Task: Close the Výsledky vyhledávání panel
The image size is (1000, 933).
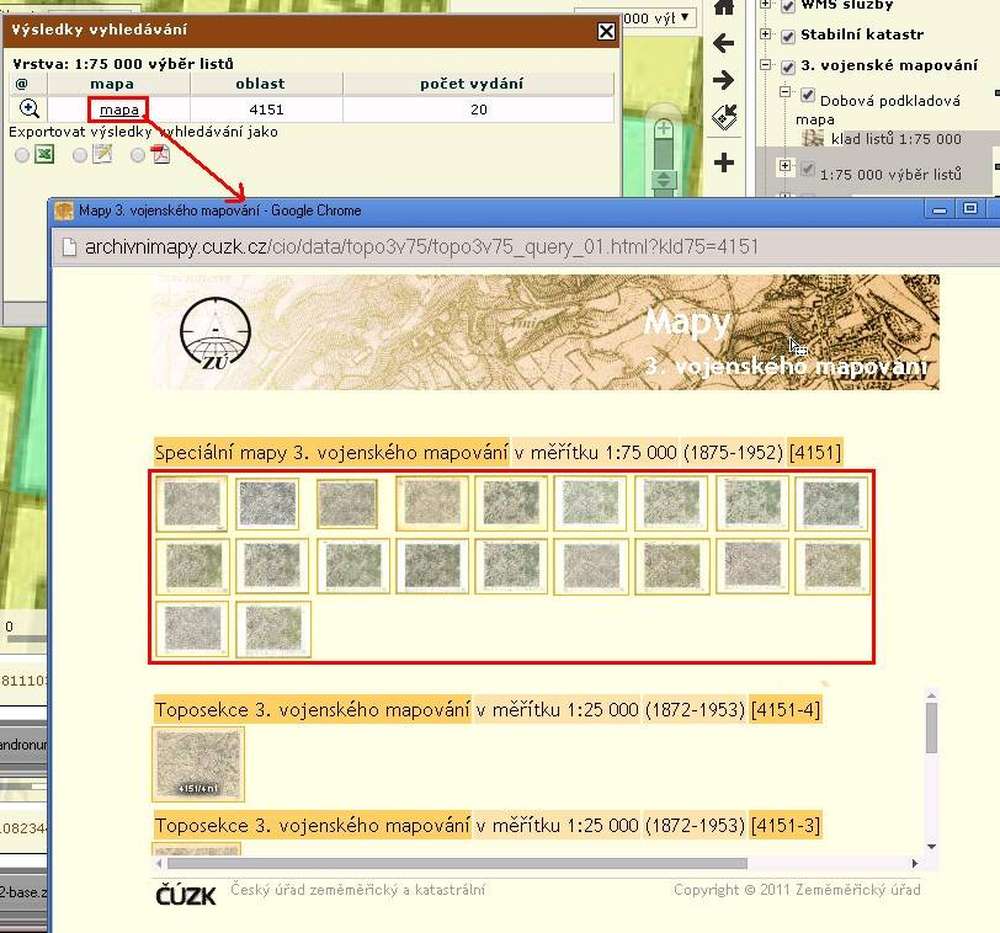Action: point(606,31)
